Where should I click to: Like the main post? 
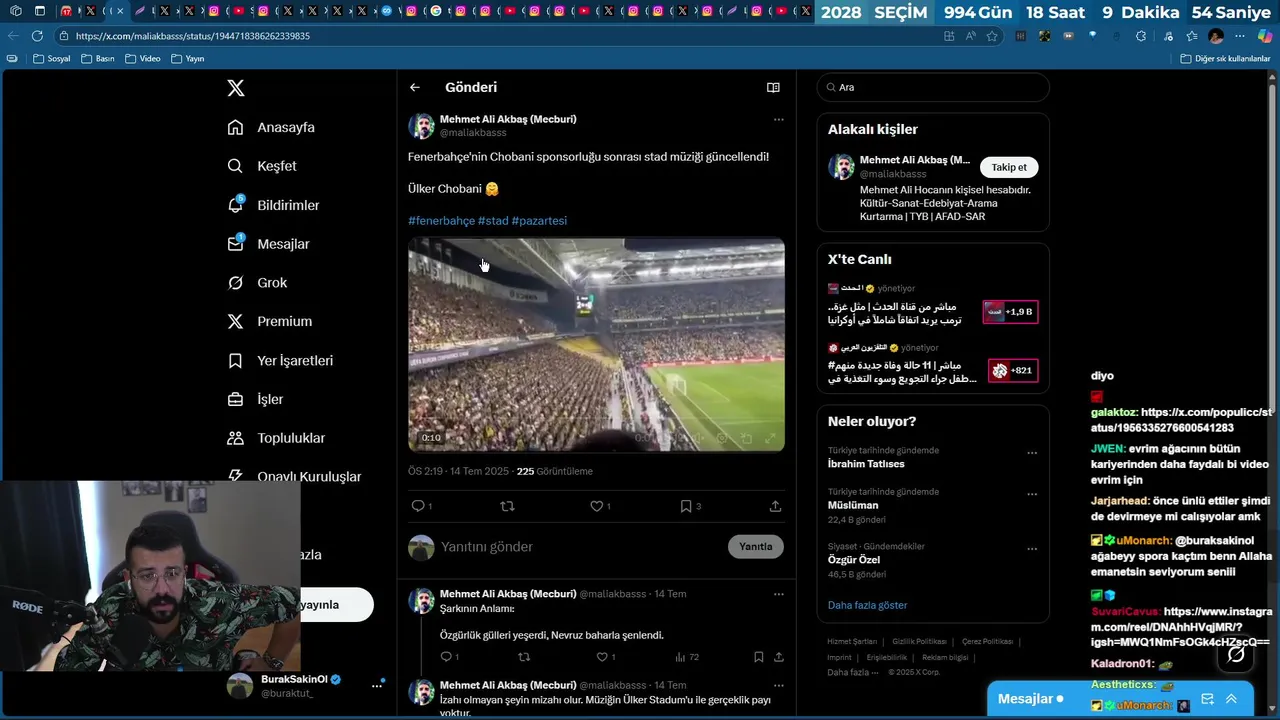click(x=597, y=506)
